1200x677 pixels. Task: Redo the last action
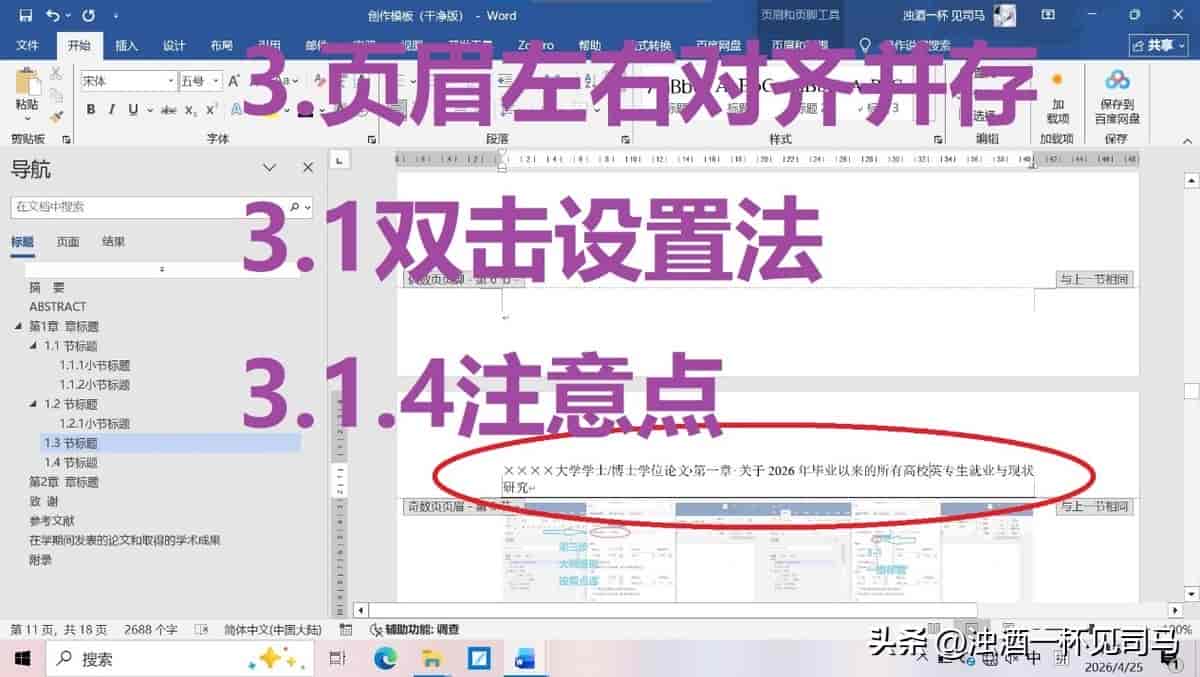click(x=88, y=15)
